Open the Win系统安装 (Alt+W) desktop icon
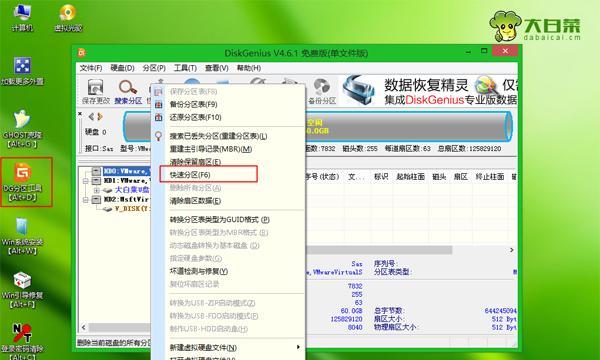This screenshot has height=360, width=600. click(x=22, y=236)
